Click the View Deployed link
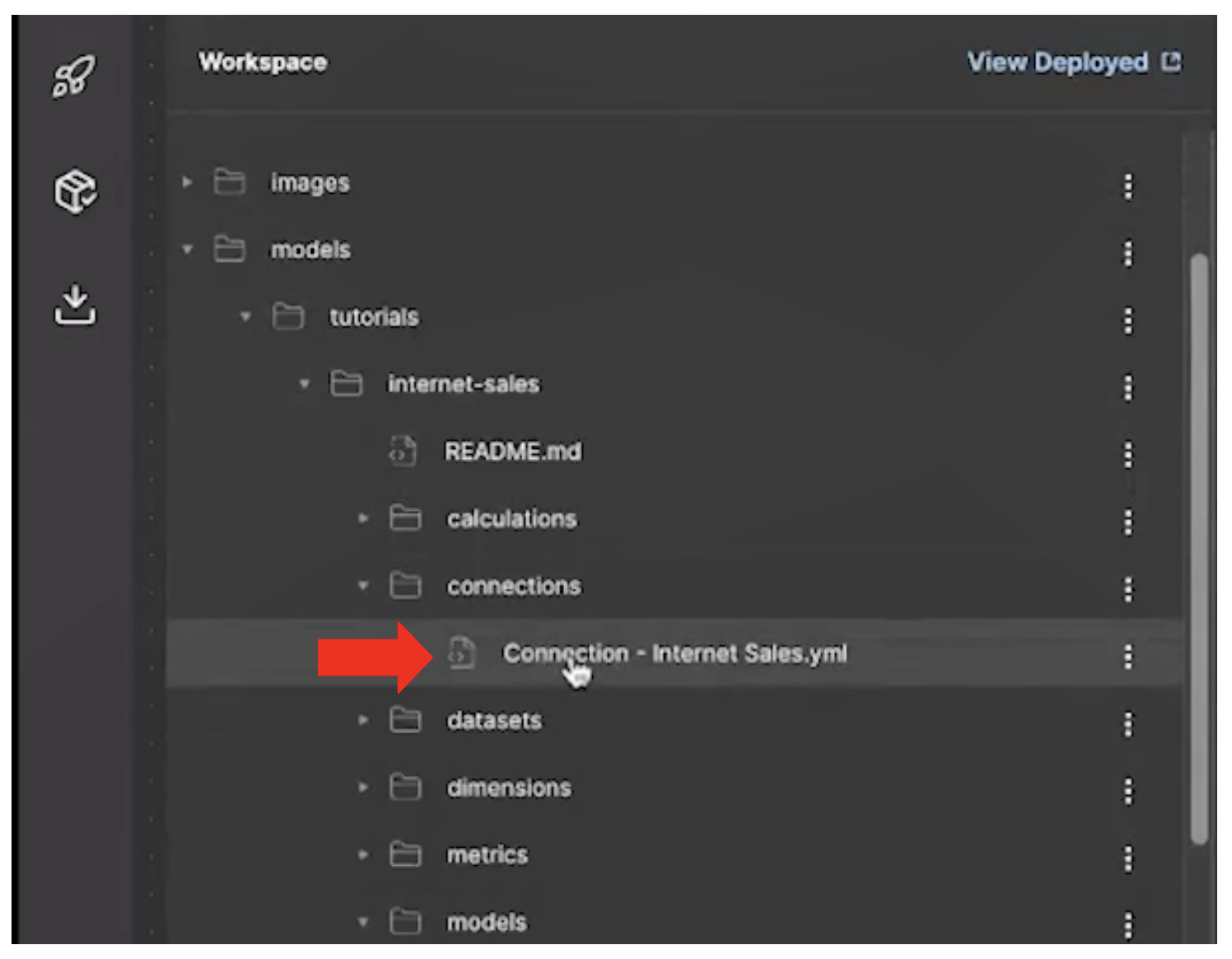Viewport: 1232px width, 959px height. pyautogui.click(x=1058, y=61)
